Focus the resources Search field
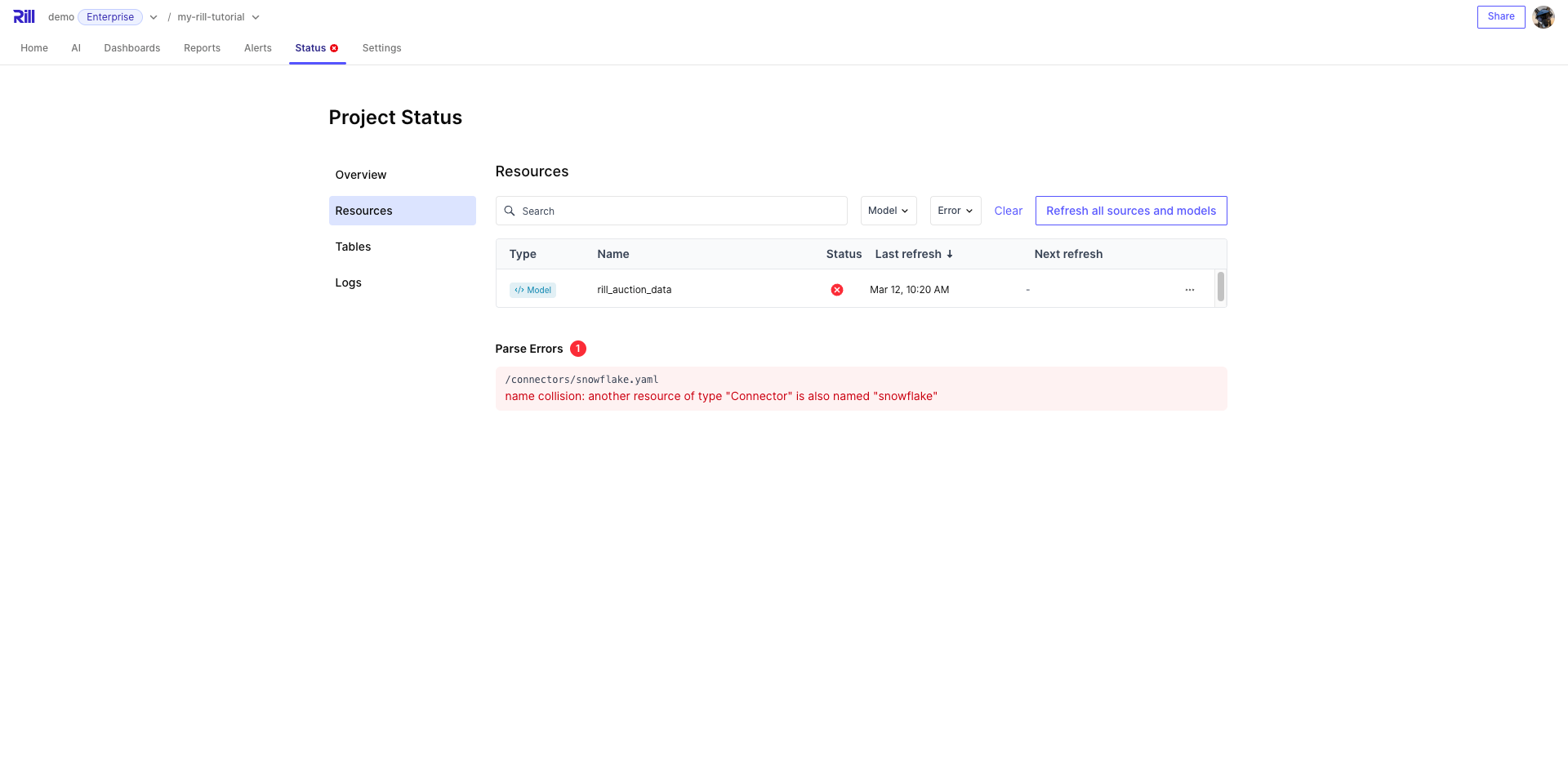The height and width of the screenshot is (783, 1568). pos(678,211)
